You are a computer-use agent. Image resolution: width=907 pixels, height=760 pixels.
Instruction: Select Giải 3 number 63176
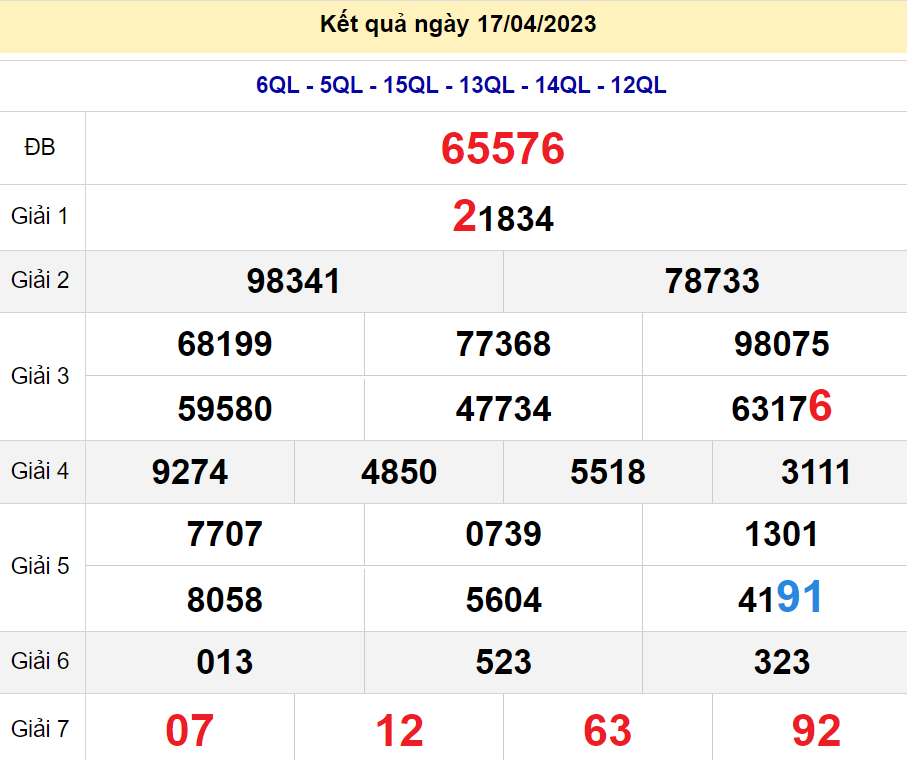(x=781, y=408)
